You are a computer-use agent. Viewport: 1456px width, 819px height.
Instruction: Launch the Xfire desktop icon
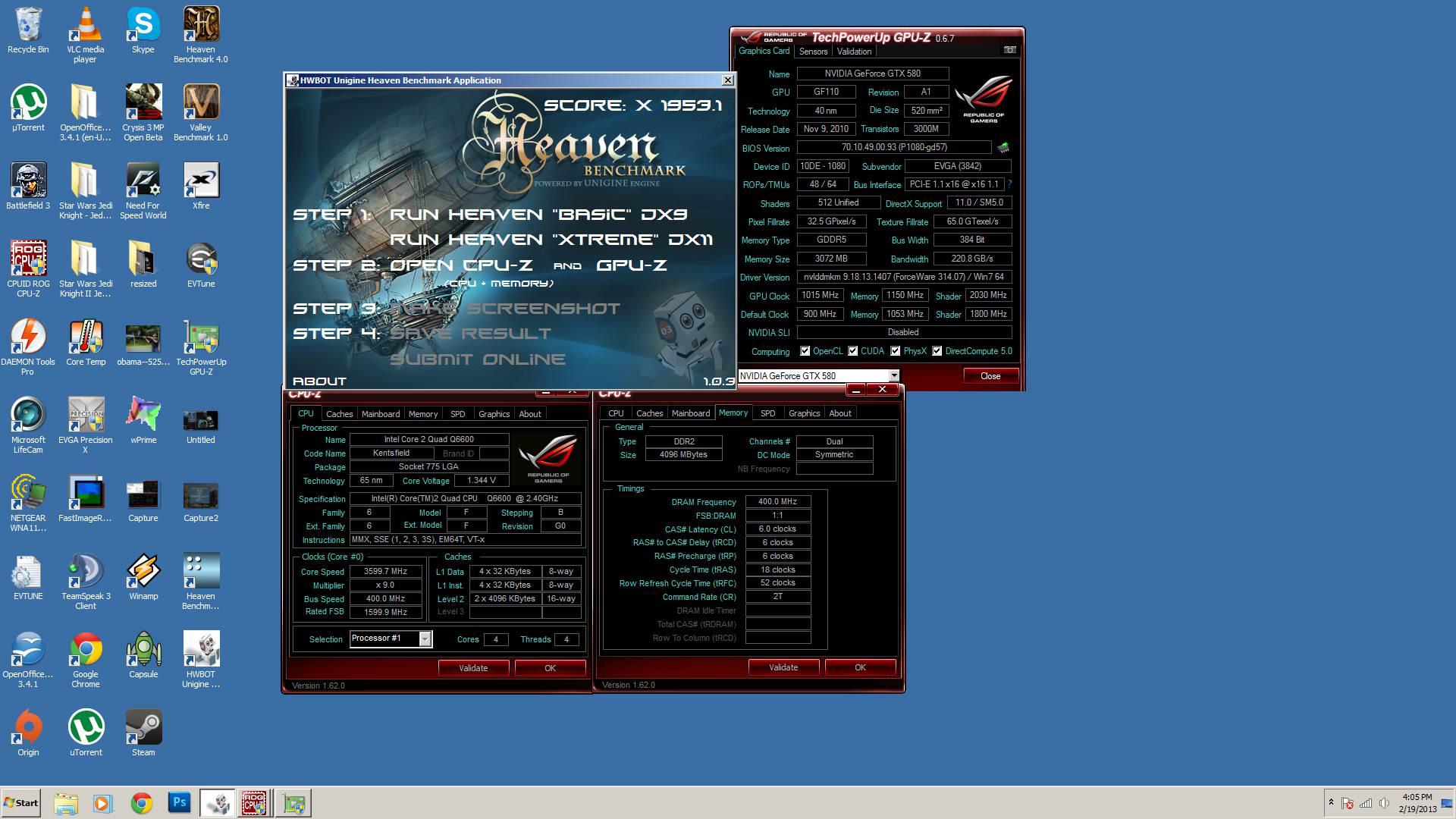click(201, 187)
